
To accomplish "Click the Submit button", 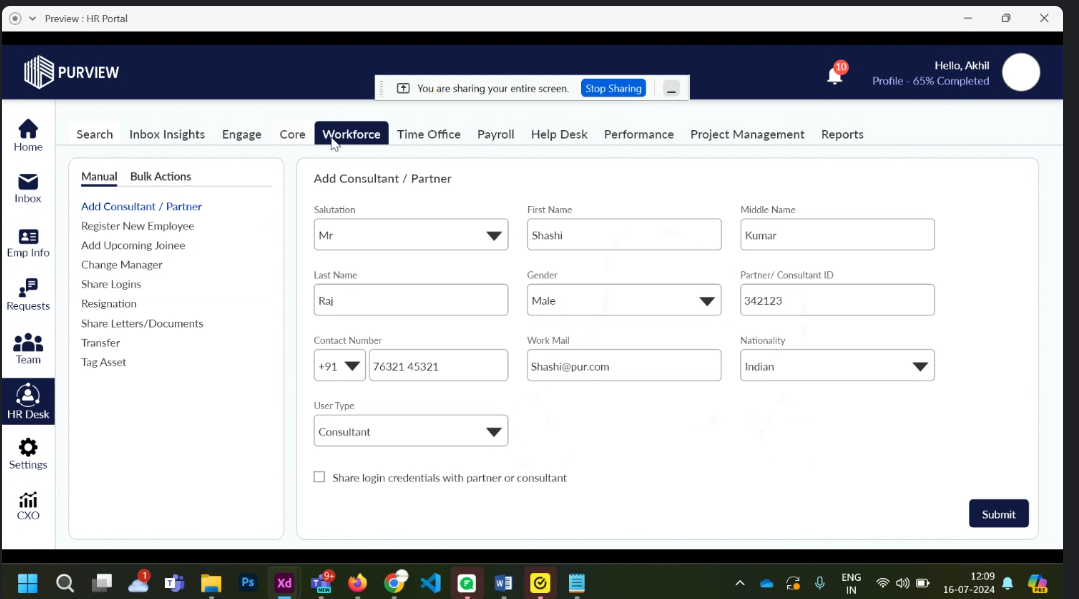I will pyautogui.click(x=998, y=514).
